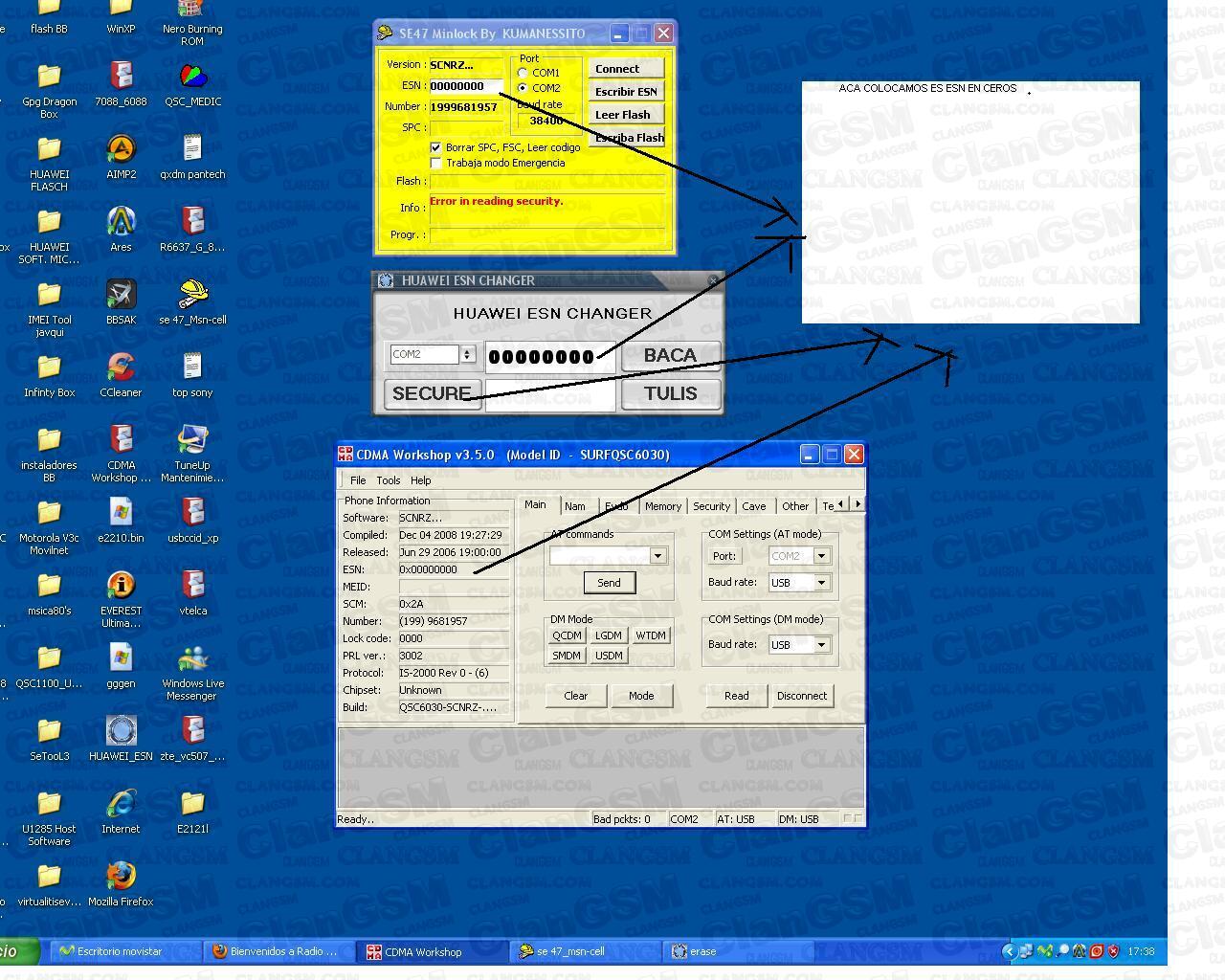
Task: Enable Trabaja modo Emergencia checkbox
Action: [x=436, y=163]
